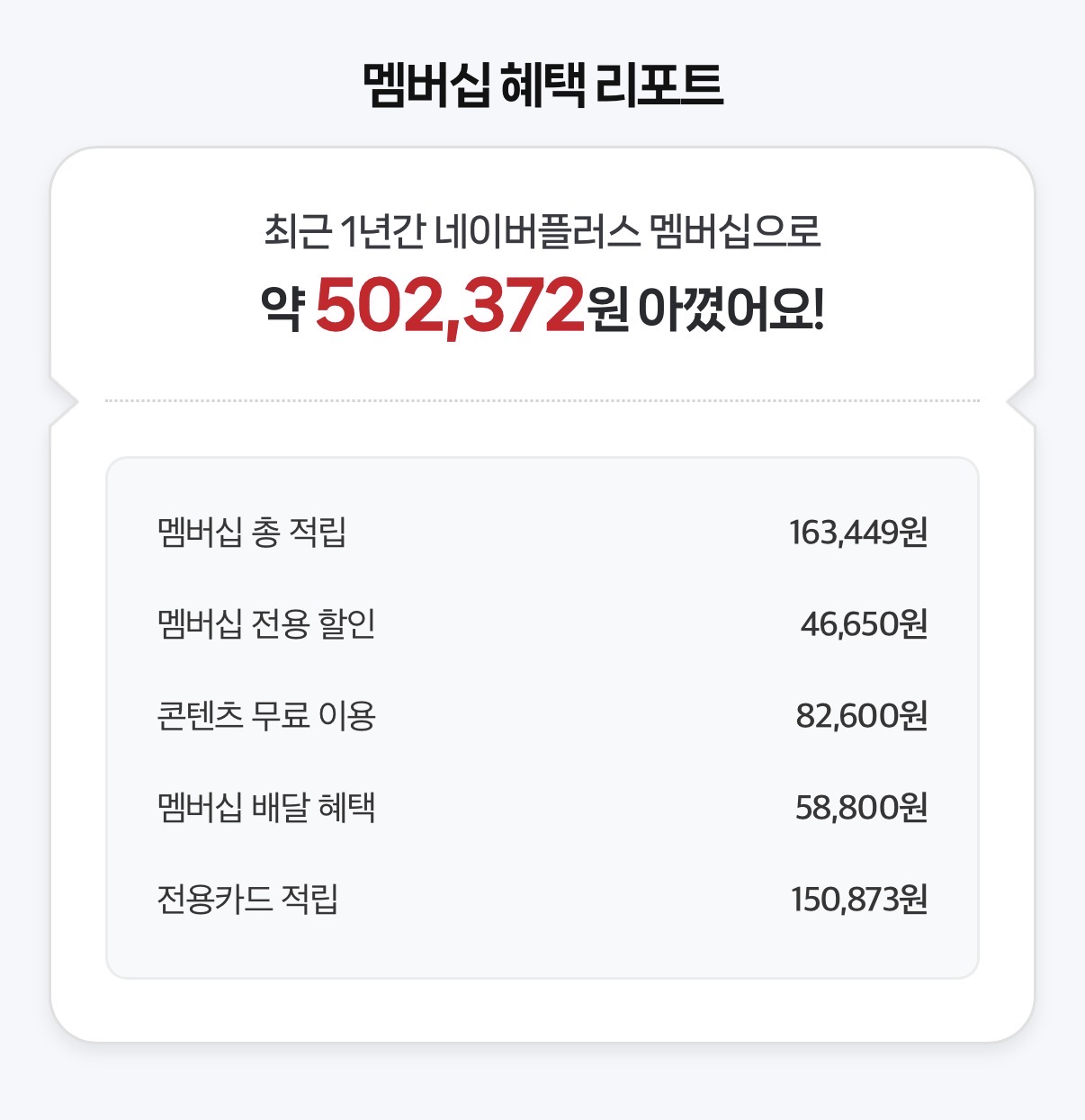Select the 58,800원 amount
This screenshot has height=1120, width=1085.
click(x=861, y=807)
